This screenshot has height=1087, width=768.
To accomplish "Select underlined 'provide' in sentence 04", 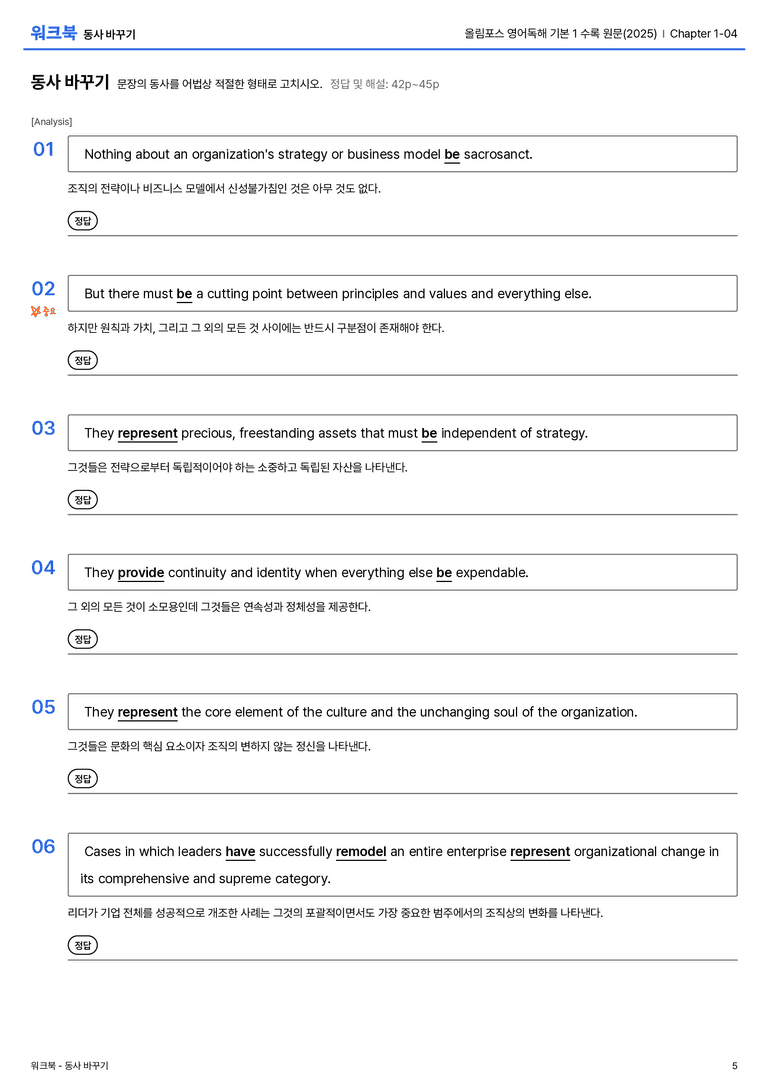I will pos(141,573).
